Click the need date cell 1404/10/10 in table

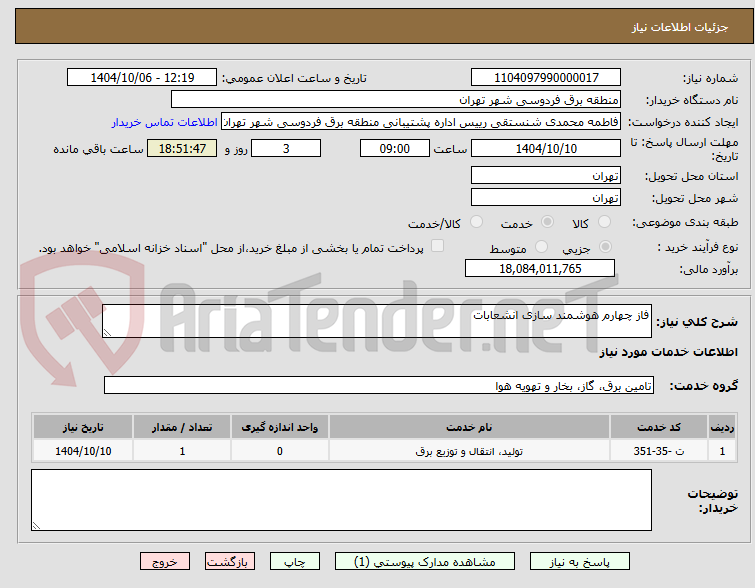coord(83,451)
